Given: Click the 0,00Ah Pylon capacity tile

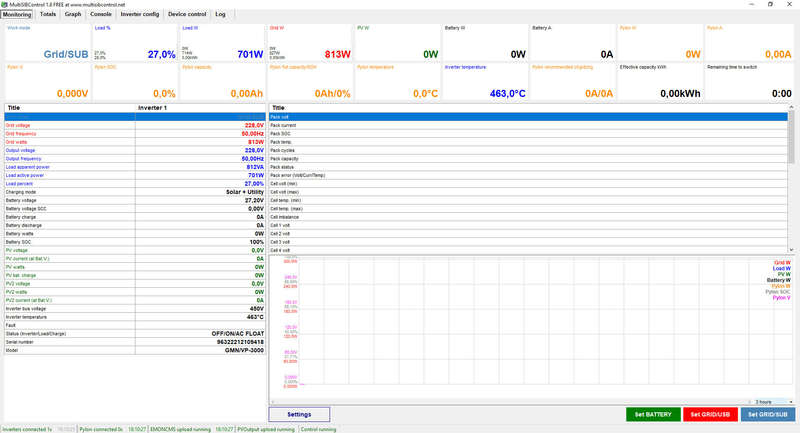Looking at the screenshot, I should 223,82.
